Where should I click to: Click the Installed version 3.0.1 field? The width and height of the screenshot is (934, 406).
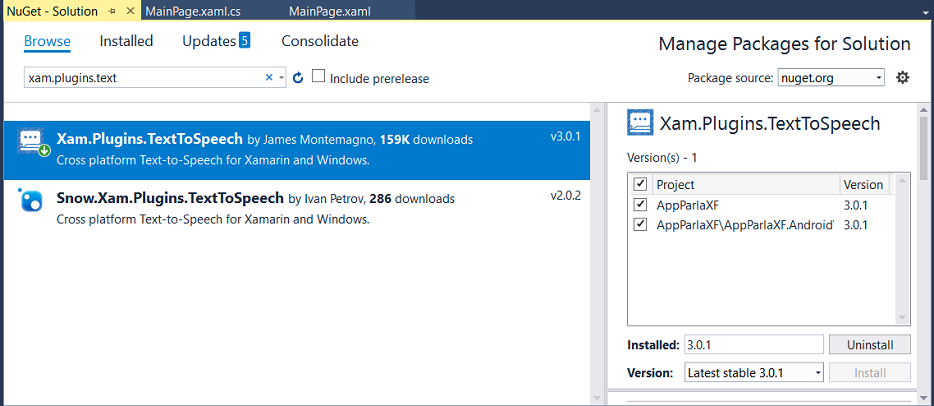[x=754, y=345]
